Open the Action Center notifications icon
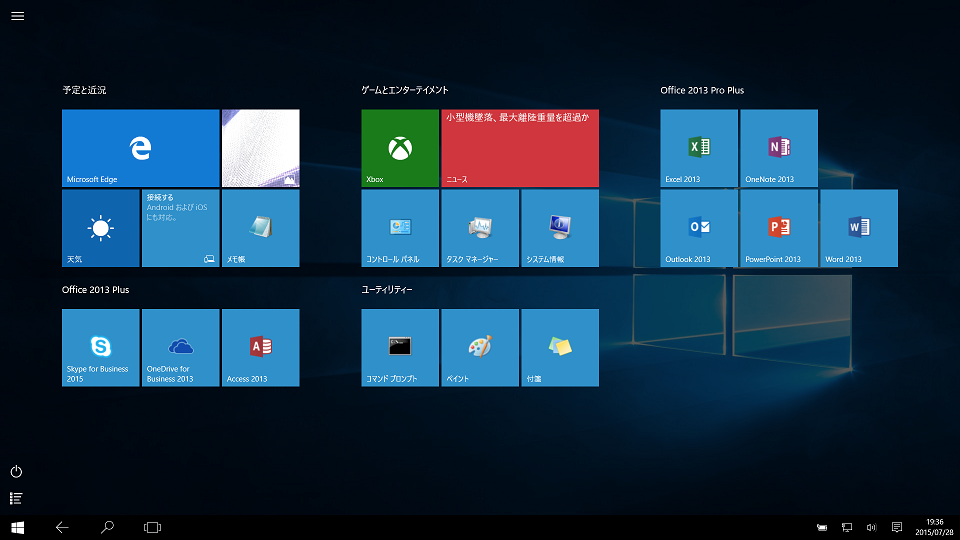Viewport: 960px width, 540px height. (897, 527)
